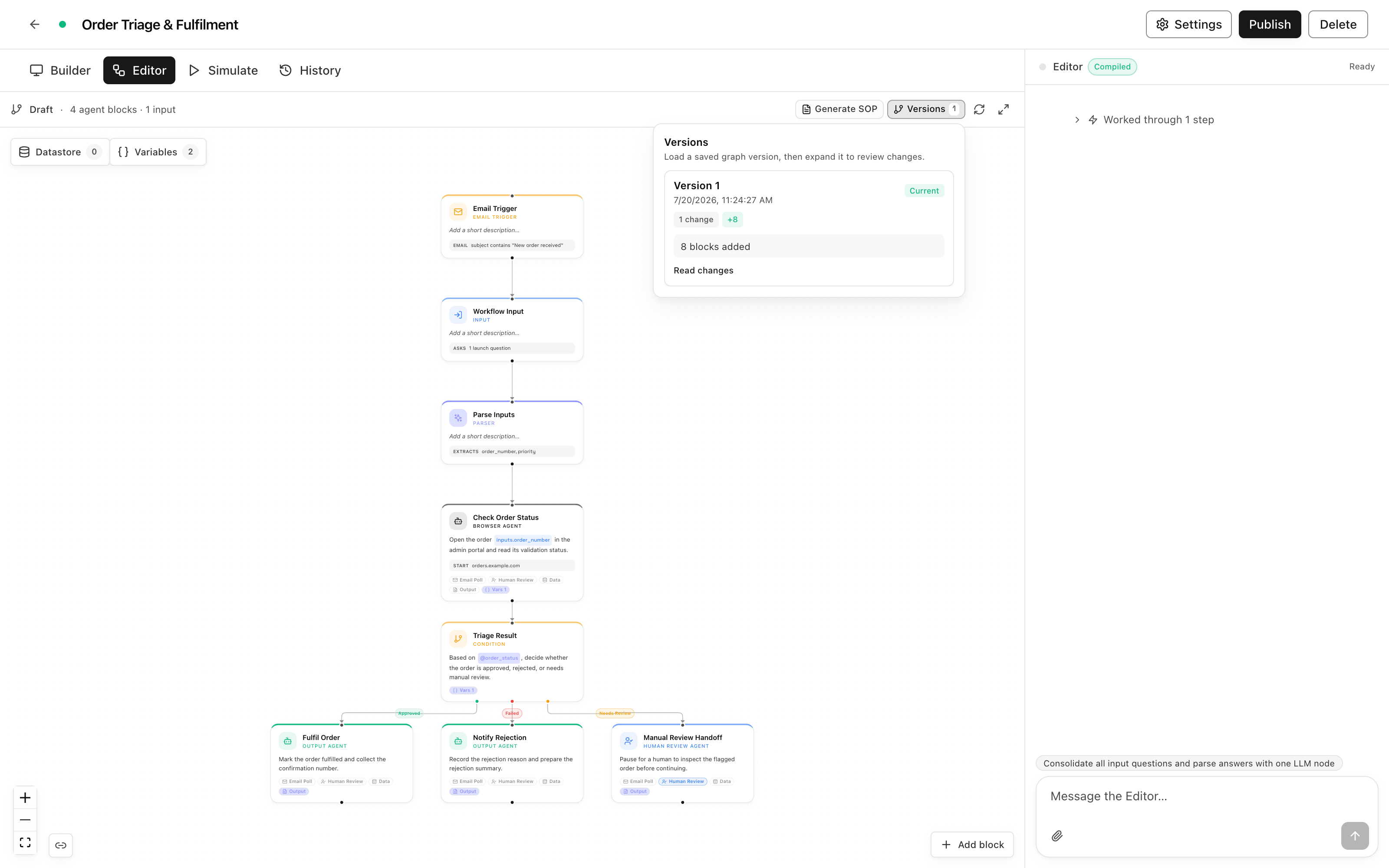
Task: Open the Datastore panel
Action: [60, 151]
